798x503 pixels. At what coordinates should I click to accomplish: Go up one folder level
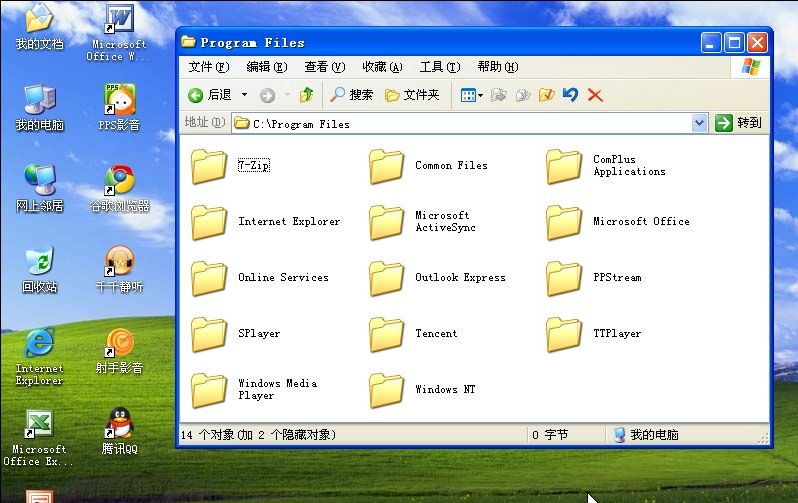306,95
